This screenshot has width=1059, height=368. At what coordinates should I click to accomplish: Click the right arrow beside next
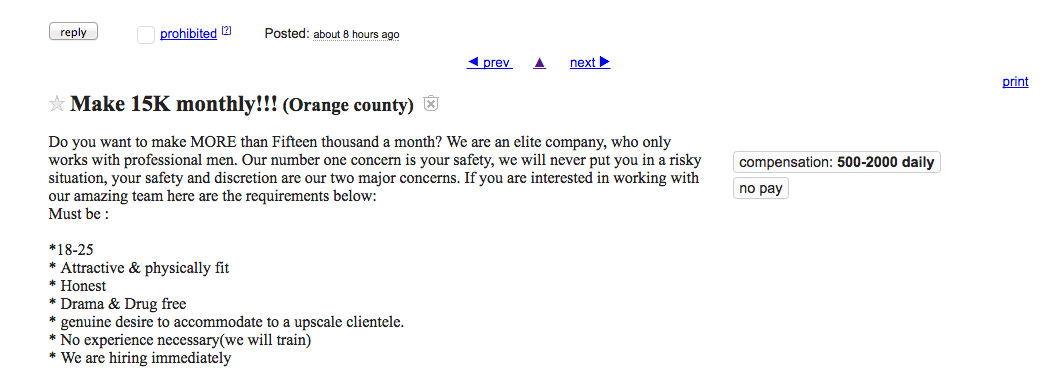pyautogui.click(x=604, y=62)
